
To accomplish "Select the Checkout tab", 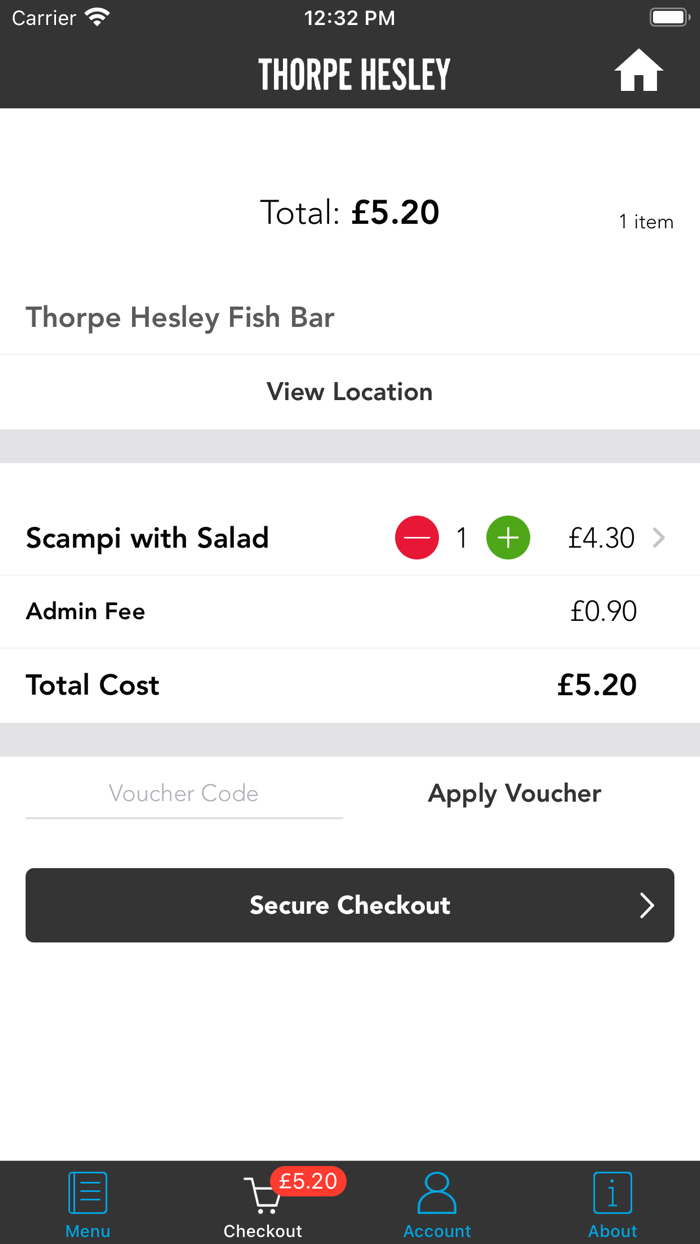I will (x=262, y=1202).
